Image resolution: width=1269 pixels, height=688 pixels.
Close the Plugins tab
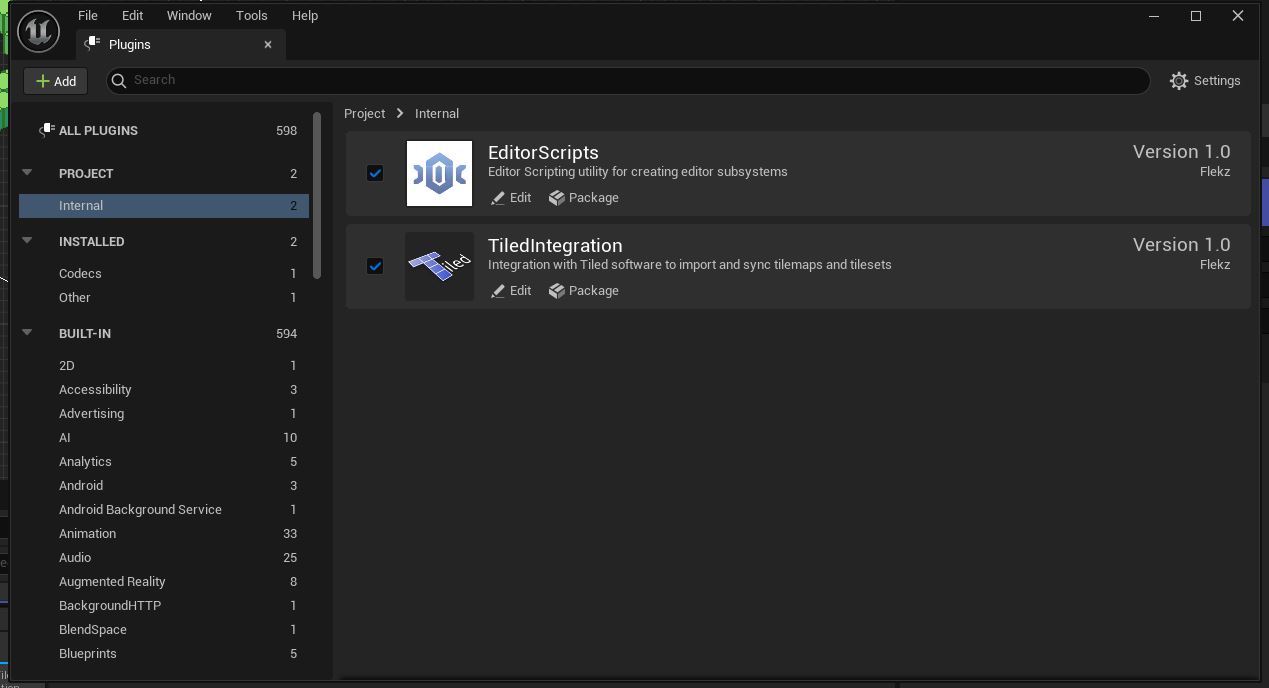point(268,44)
